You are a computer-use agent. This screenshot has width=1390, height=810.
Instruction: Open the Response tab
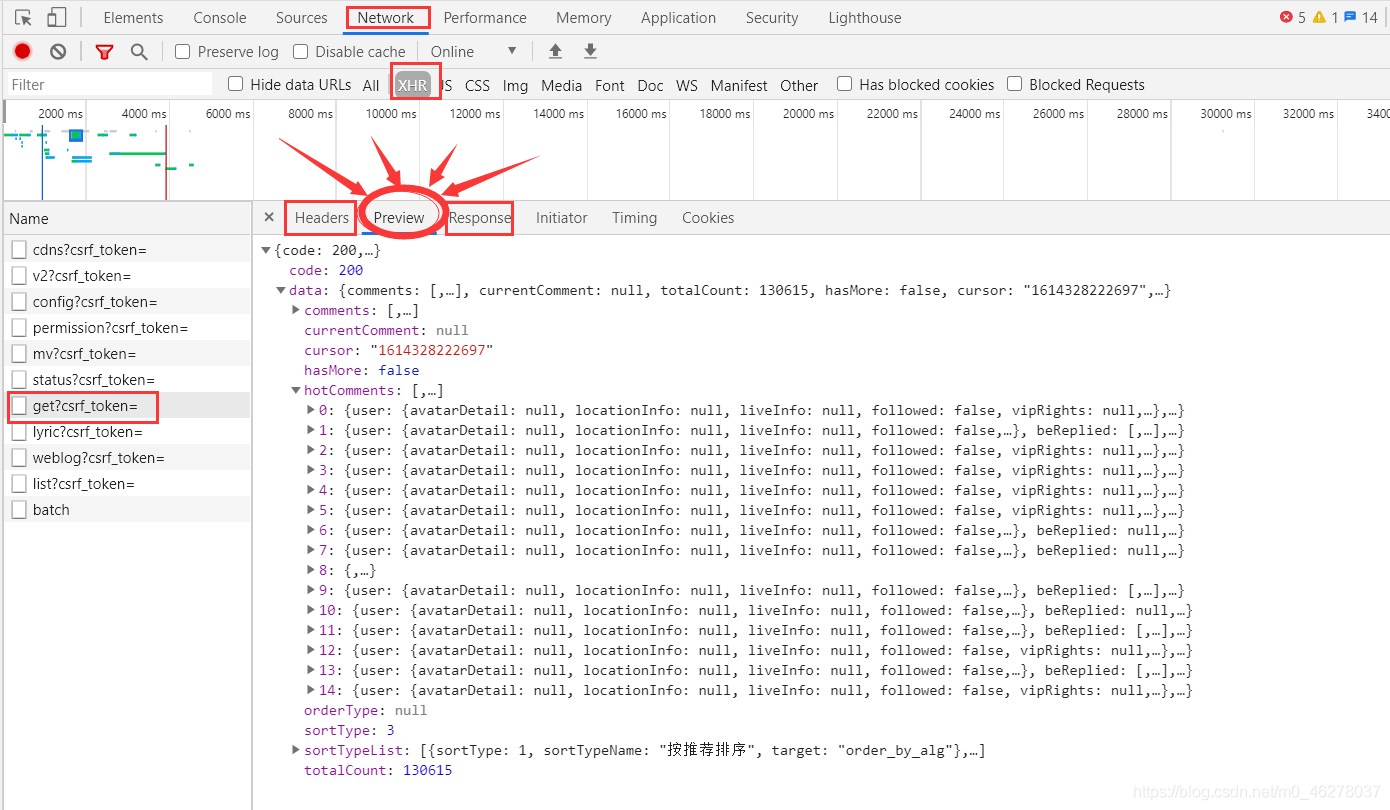[480, 217]
